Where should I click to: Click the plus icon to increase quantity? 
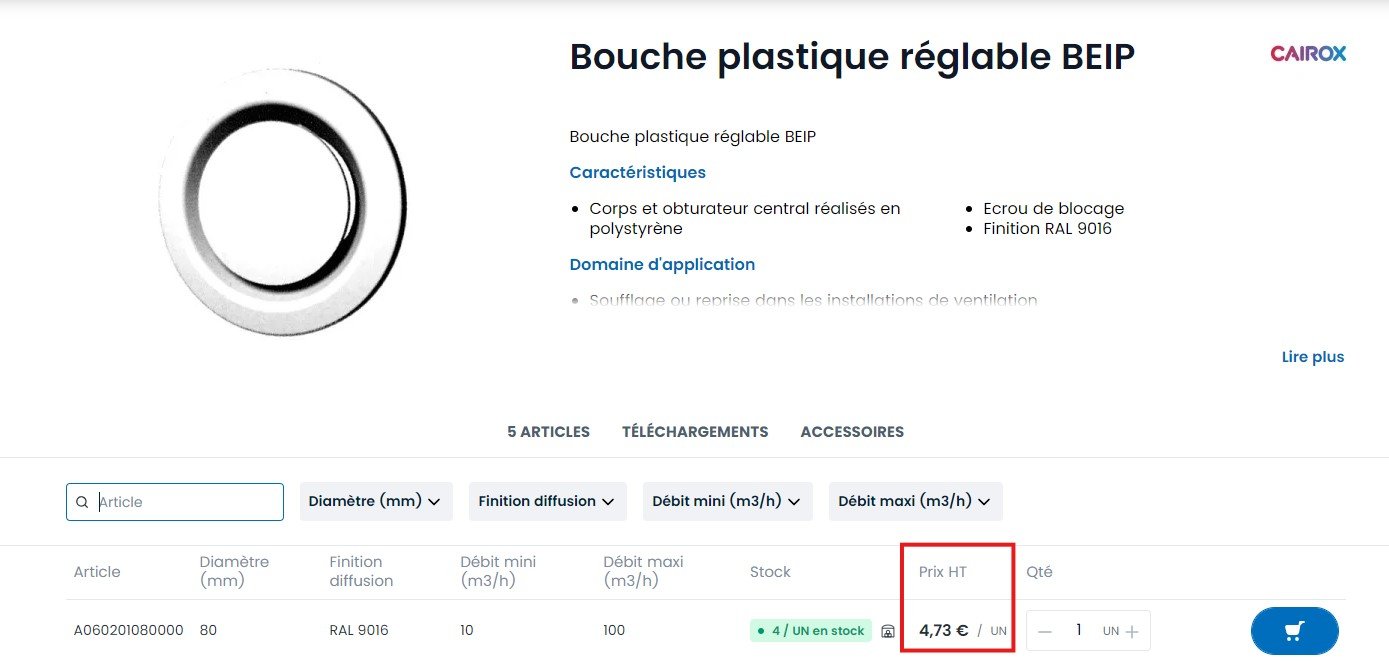[x=1131, y=631]
